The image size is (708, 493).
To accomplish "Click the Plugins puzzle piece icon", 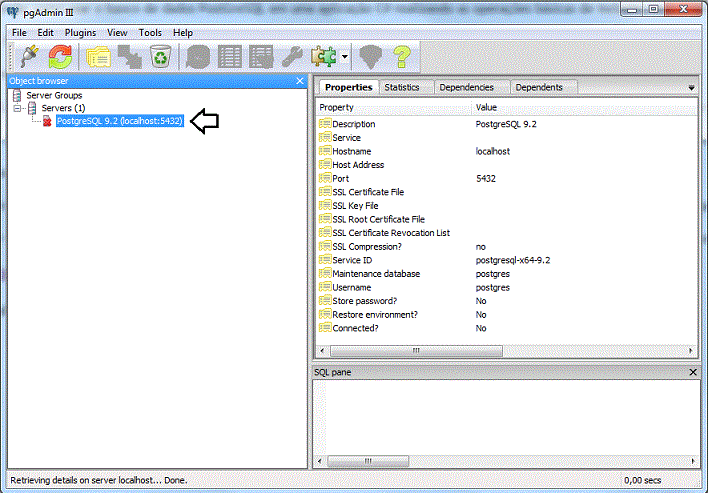I will 323,57.
